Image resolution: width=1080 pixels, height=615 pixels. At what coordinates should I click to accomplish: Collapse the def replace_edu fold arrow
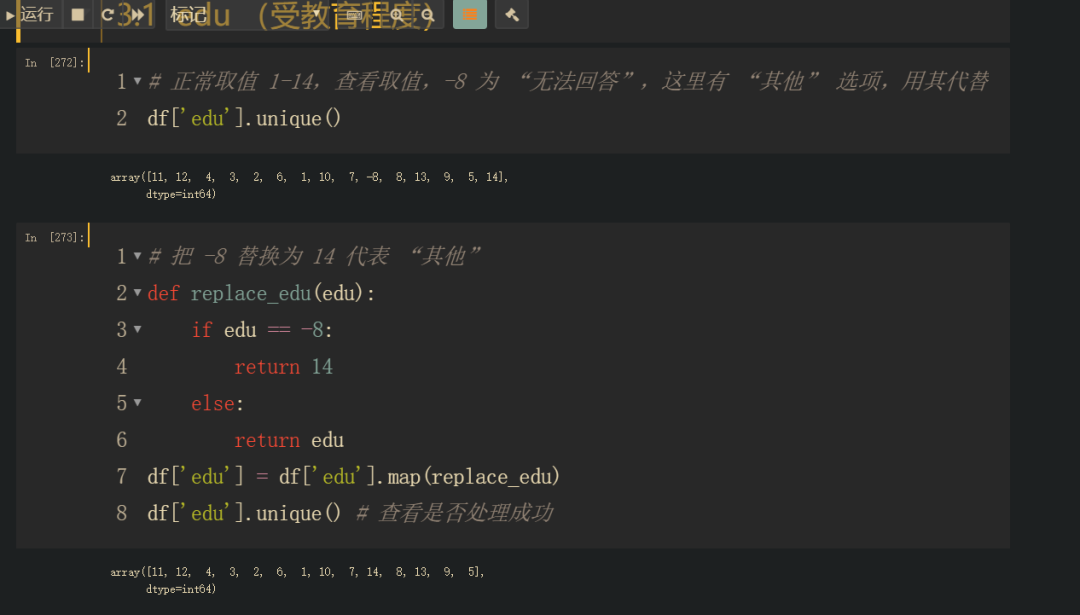[x=137, y=293]
